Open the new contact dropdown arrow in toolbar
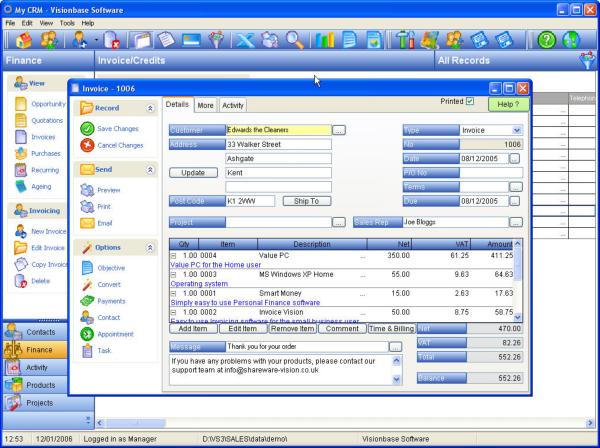Image resolution: width=600 pixels, height=448 pixels. click(96, 40)
